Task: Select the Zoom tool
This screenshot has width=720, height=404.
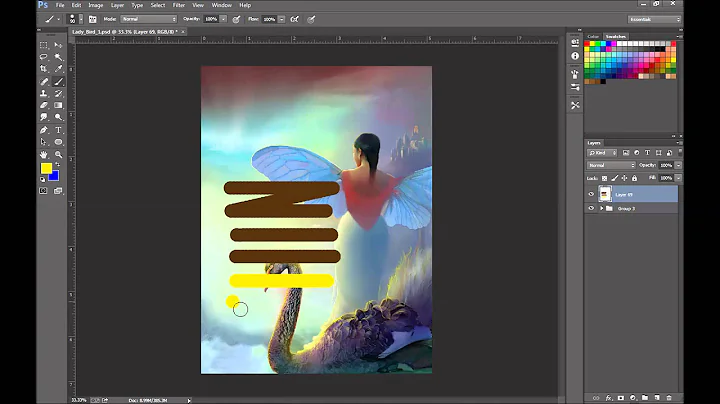Action: 58,155
